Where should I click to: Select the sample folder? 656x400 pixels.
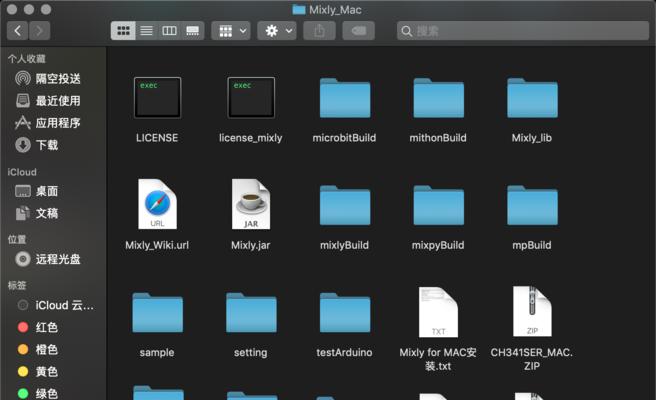157,325
